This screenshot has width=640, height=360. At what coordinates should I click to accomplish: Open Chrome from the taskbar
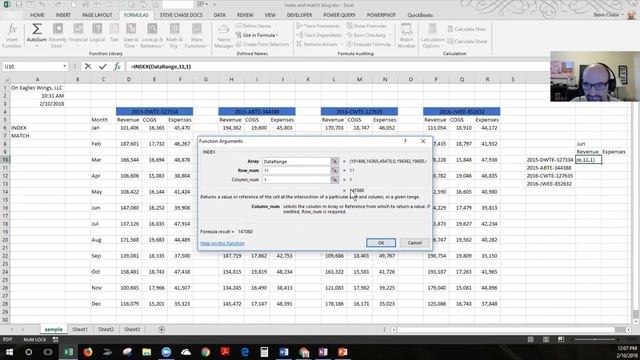[205, 352]
